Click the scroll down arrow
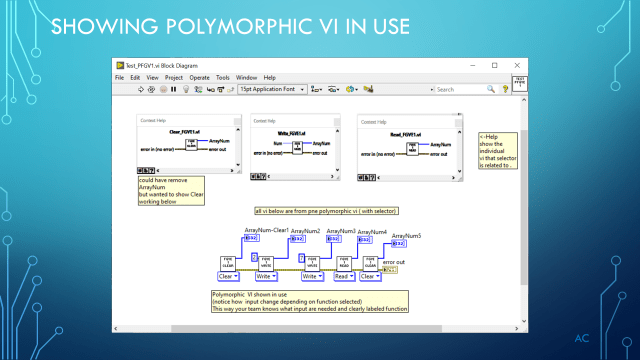This screenshot has height=360, width=640. click(524, 321)
